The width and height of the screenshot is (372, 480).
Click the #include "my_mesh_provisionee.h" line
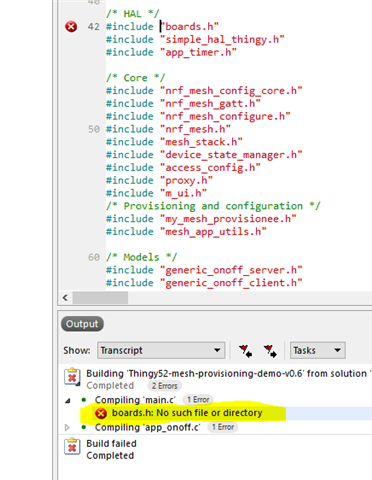pyautogui.click(x=201, y=219)
